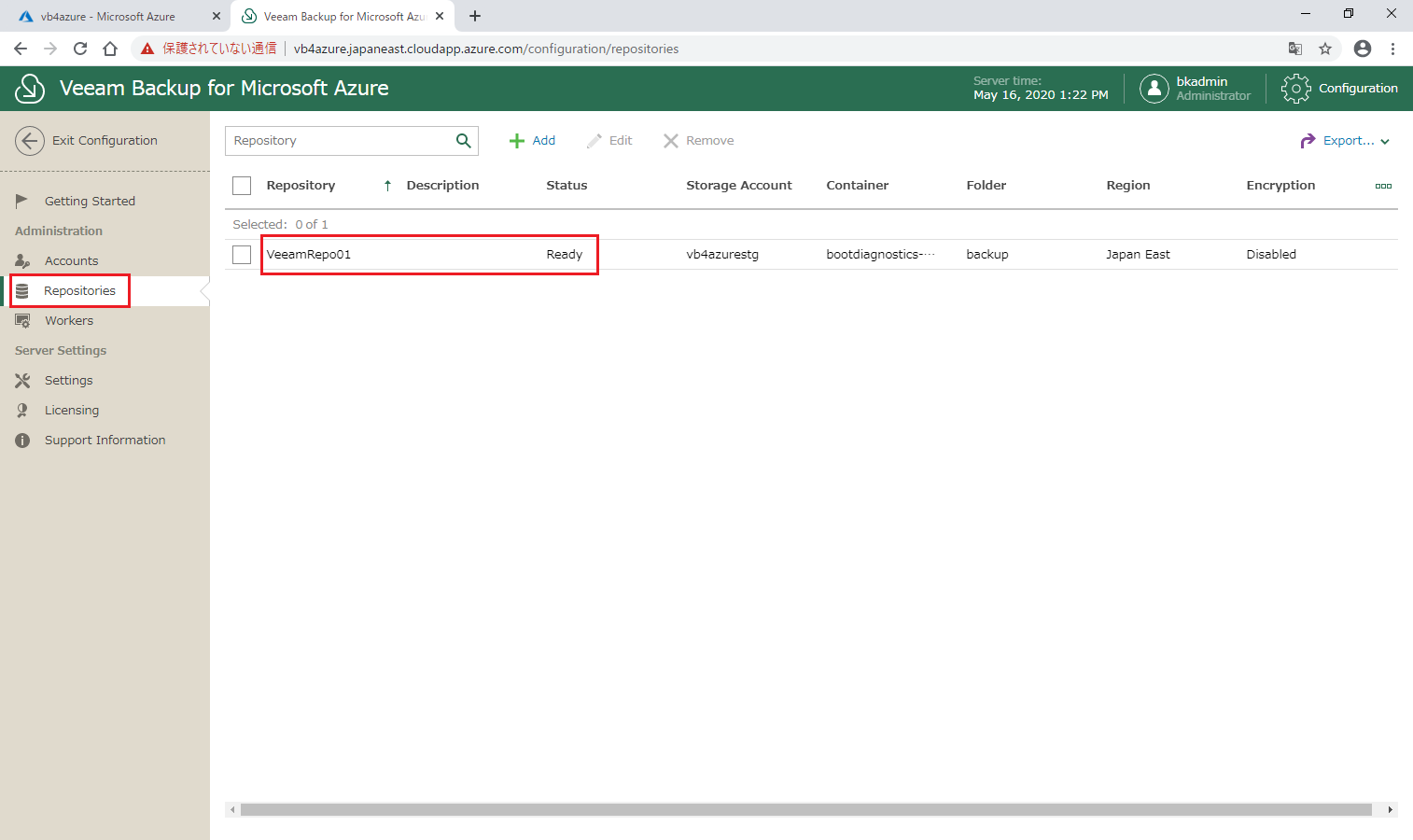Click the bkadmin user avatar icon
The image size is (1413, 840).
1154,89
